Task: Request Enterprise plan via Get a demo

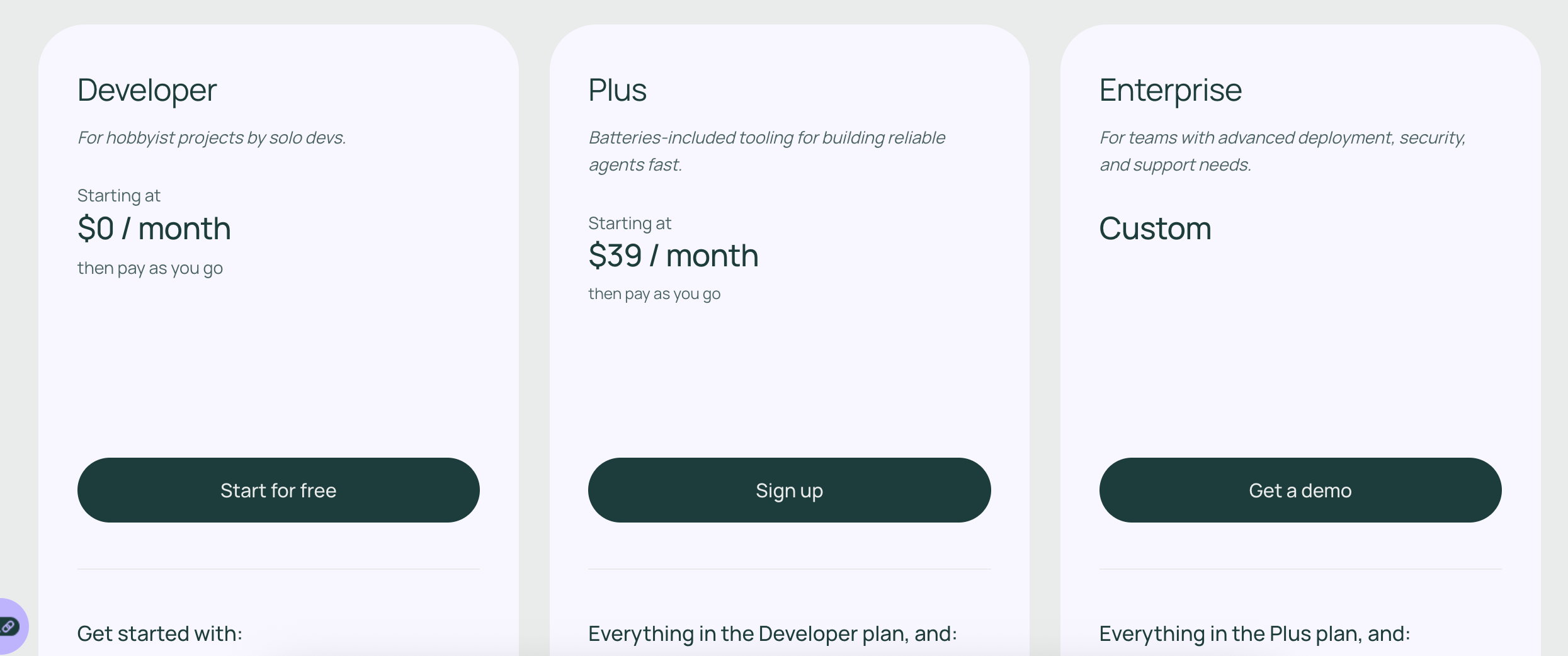Action: pyautogui.click(x=1300, y=490)
